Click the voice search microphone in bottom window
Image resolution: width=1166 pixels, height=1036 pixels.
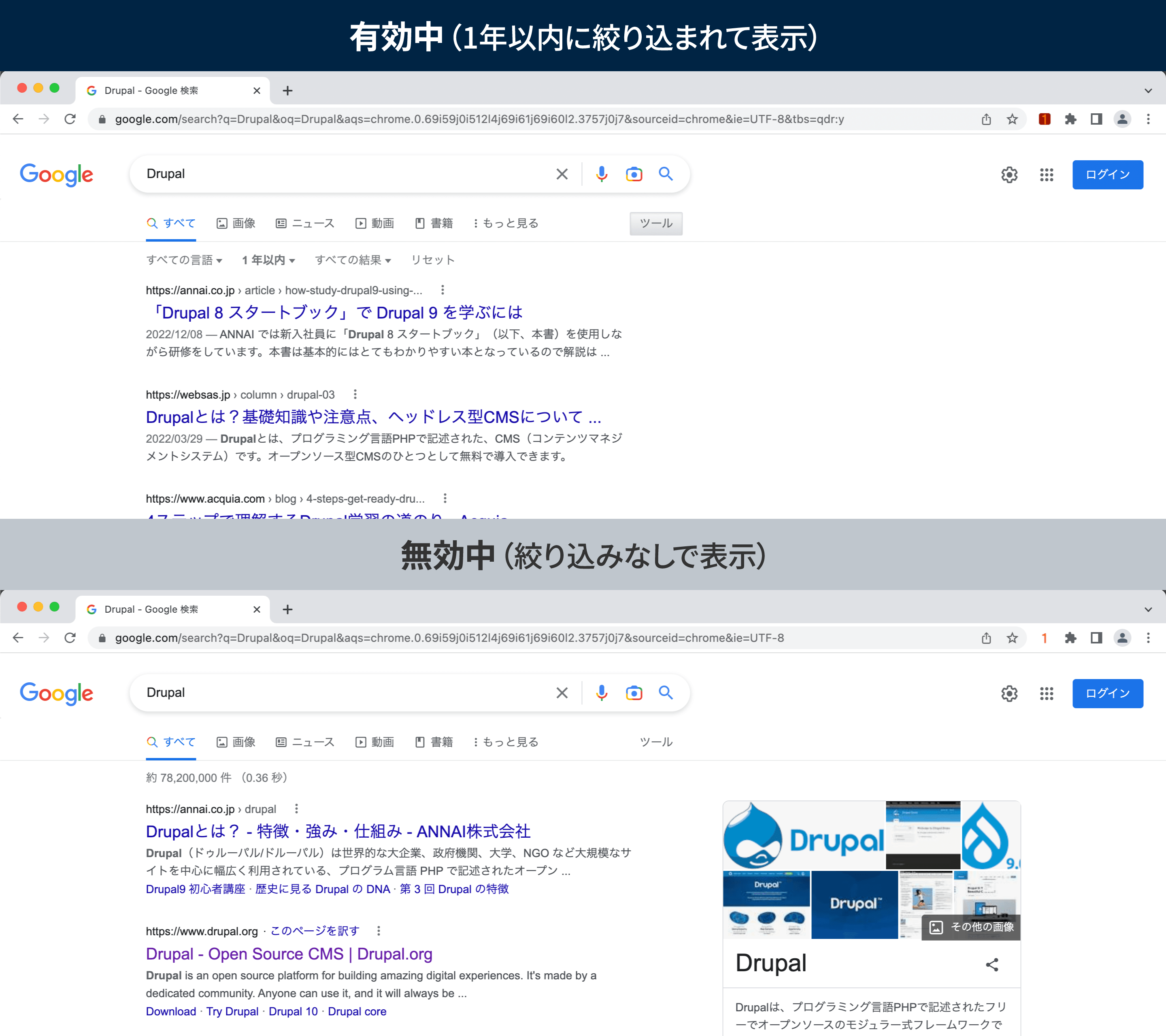(601, 693)
